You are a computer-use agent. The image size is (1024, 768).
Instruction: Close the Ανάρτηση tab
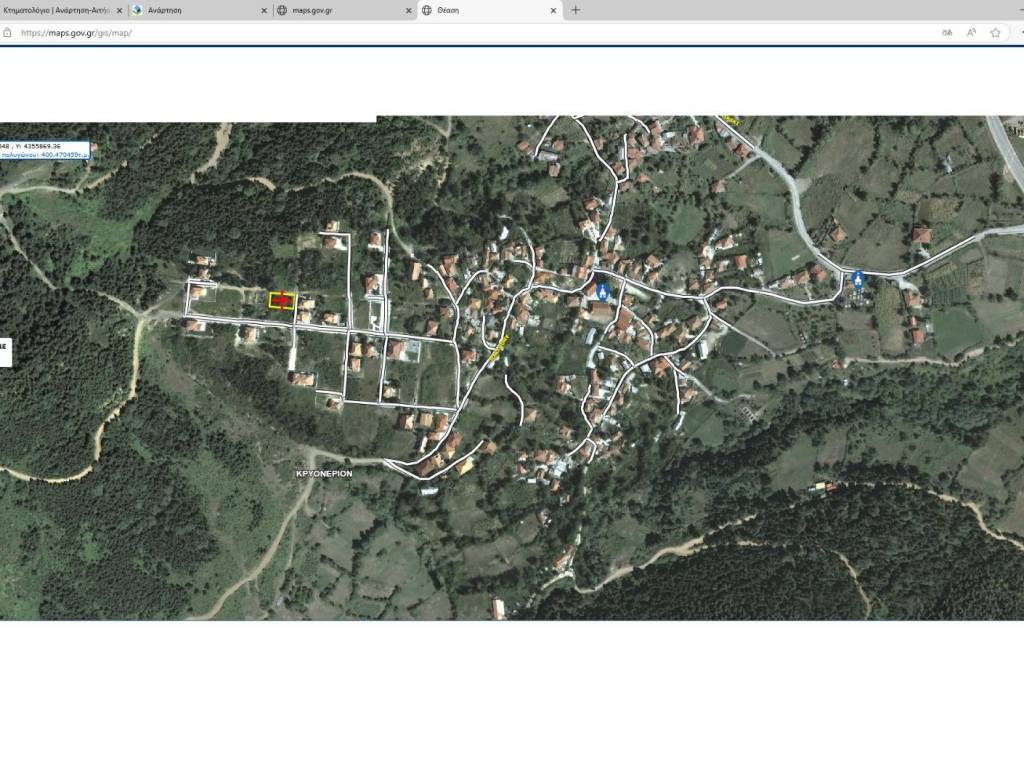264,10
